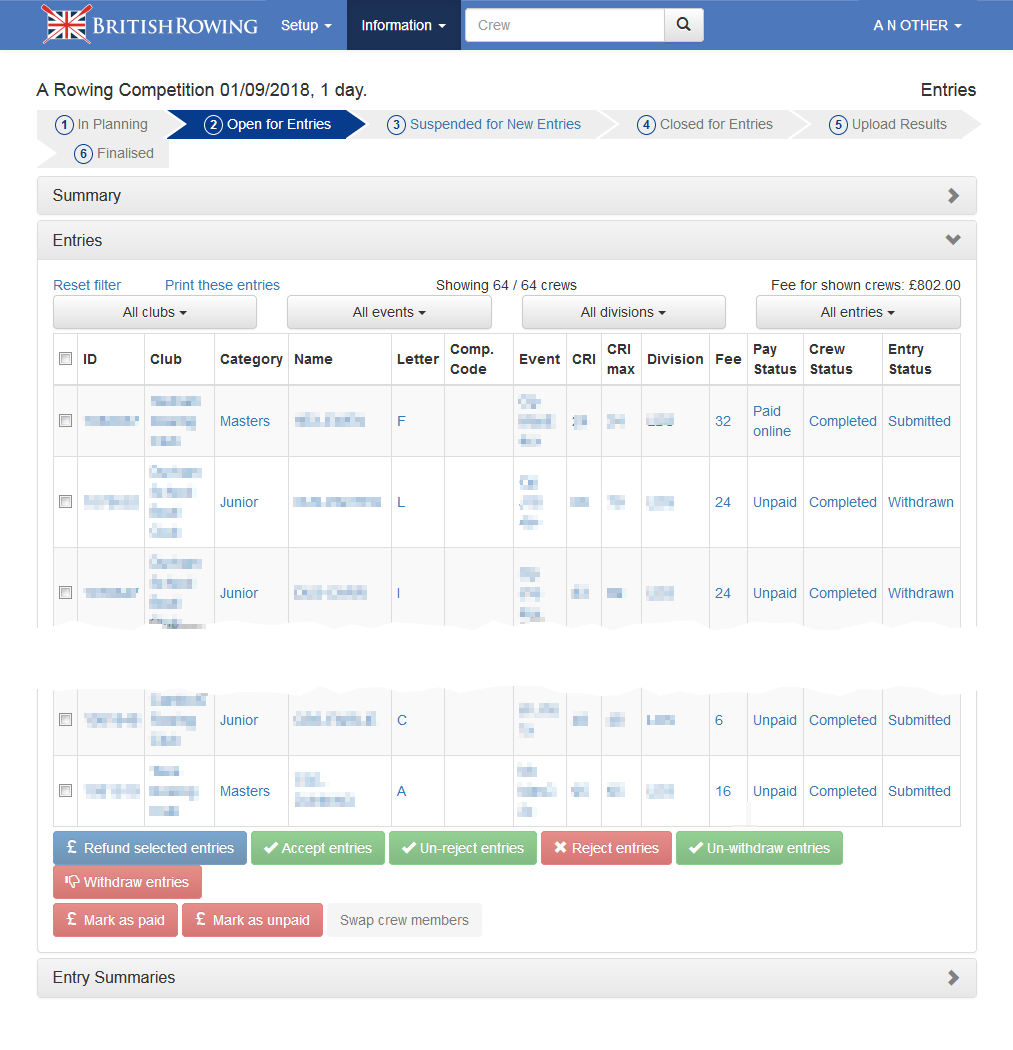Click Refund selected entries button
This screenshot has width=1013, height=1050.
149,848
